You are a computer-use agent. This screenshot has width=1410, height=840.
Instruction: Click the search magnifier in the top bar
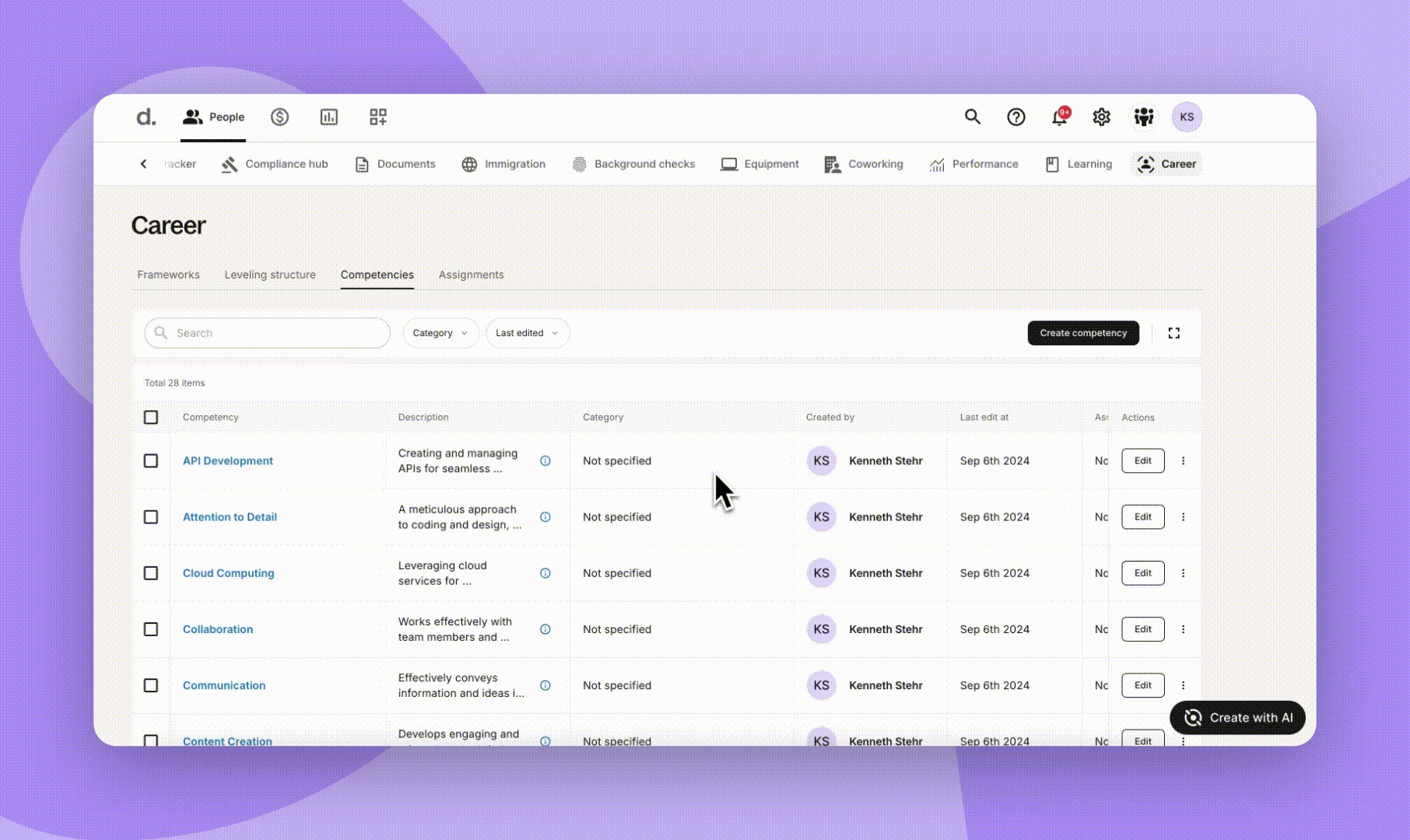[x=973, y=117]
